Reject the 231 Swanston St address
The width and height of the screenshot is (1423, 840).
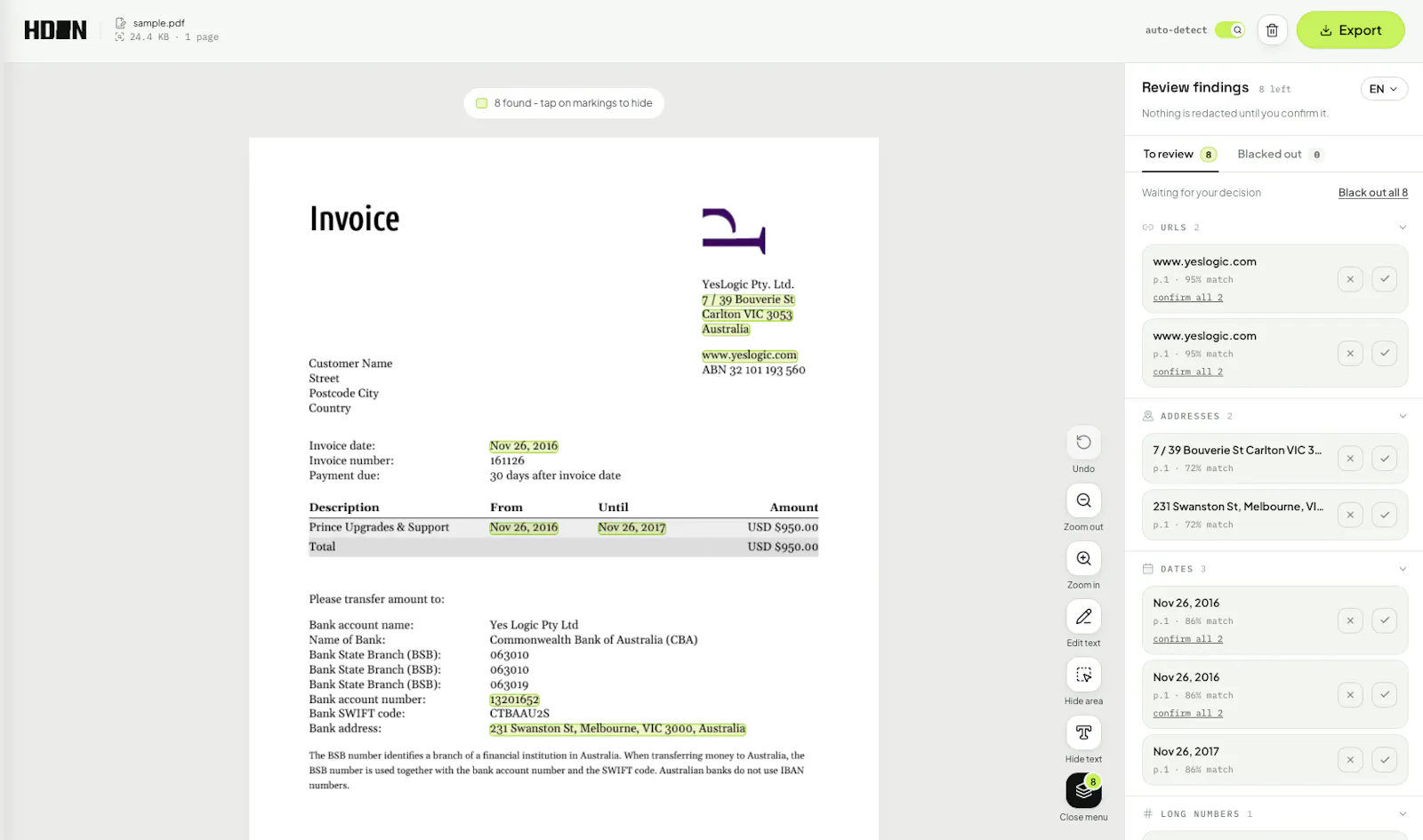click(x=1350, y=515)
